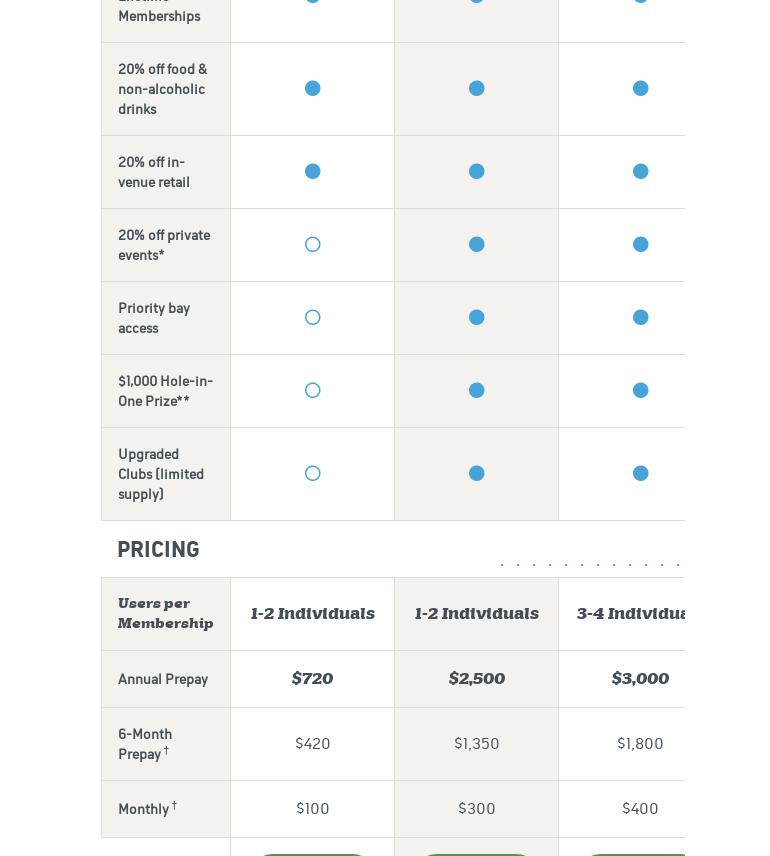Viewport: 770px width, 856px height.
Task: Click the middle filled dot for 20% off private events
Action: click(477, 245)
